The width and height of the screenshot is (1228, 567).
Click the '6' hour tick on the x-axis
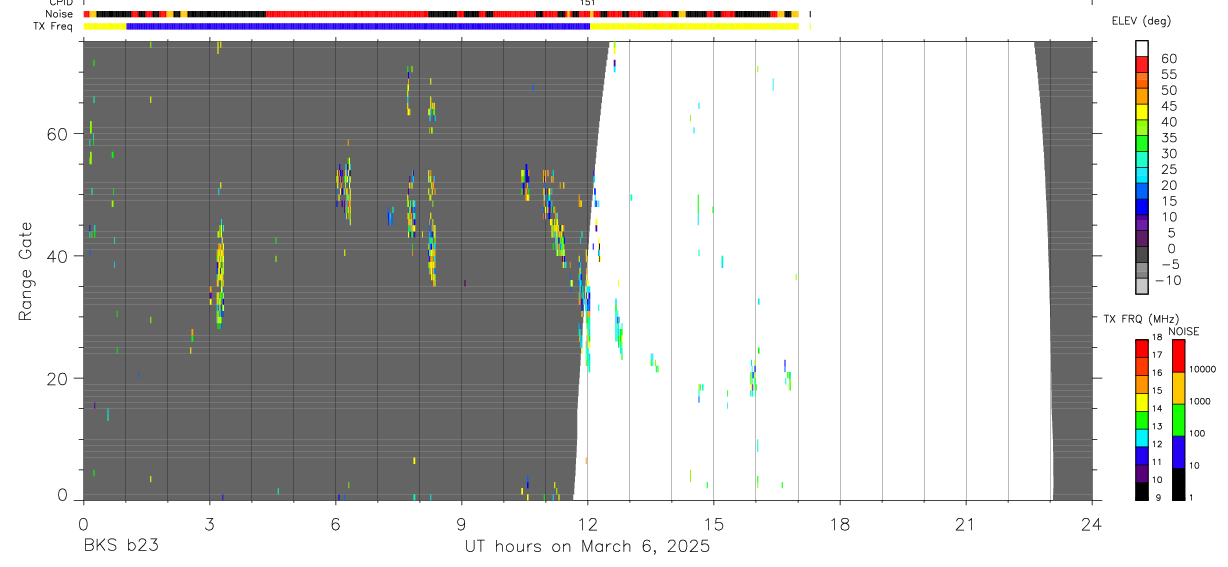[335, 523]
